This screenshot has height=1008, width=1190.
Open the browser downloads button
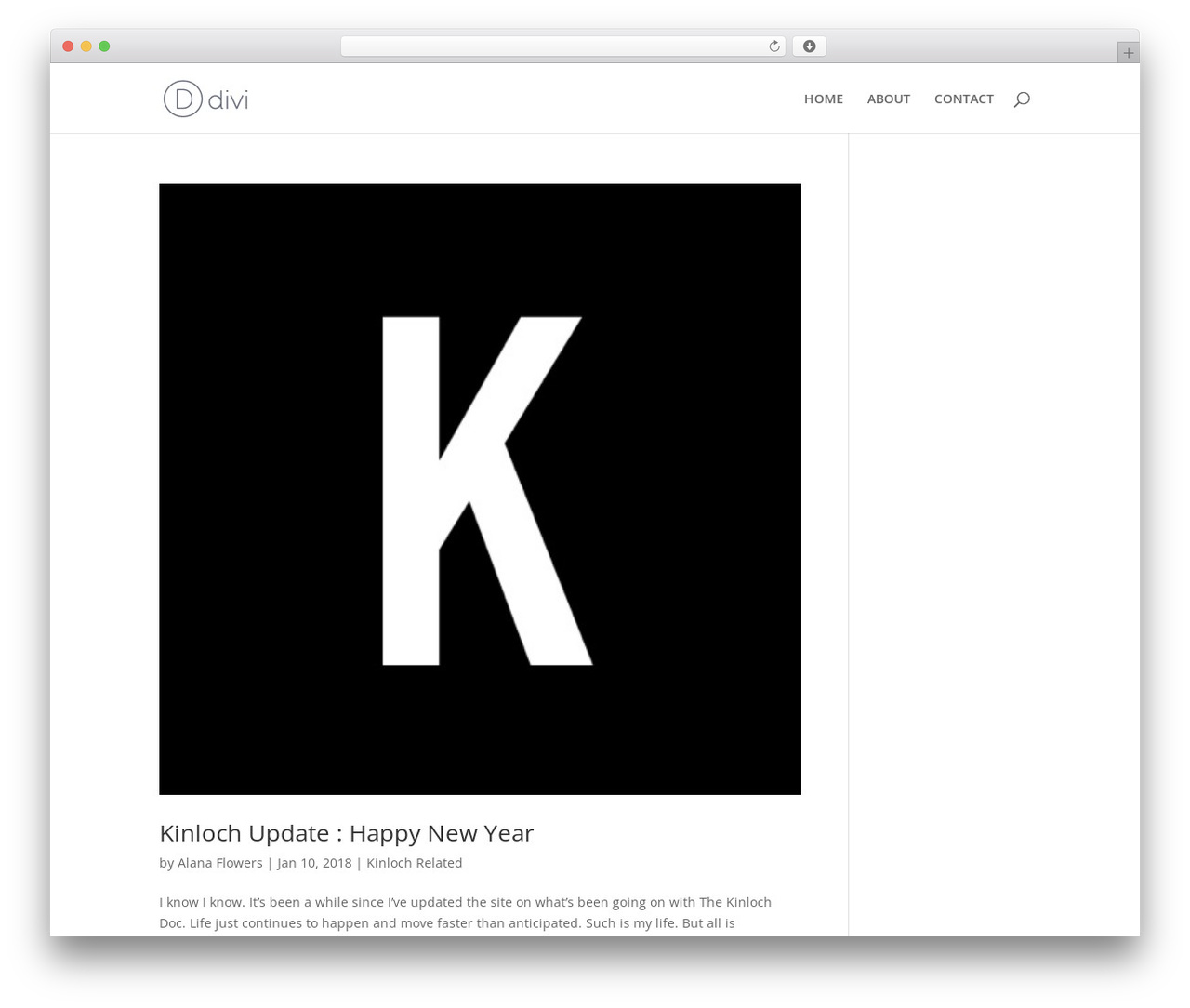tap(809, 46)
